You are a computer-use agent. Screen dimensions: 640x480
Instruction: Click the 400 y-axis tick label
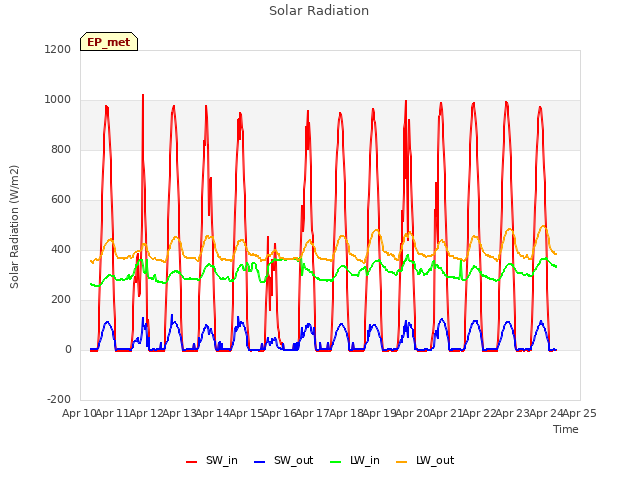(x=61, y=249)
